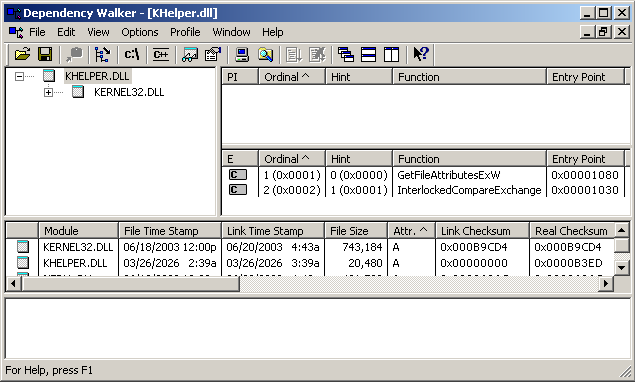
Task: Open the View menu
Action: pos(98,32)
